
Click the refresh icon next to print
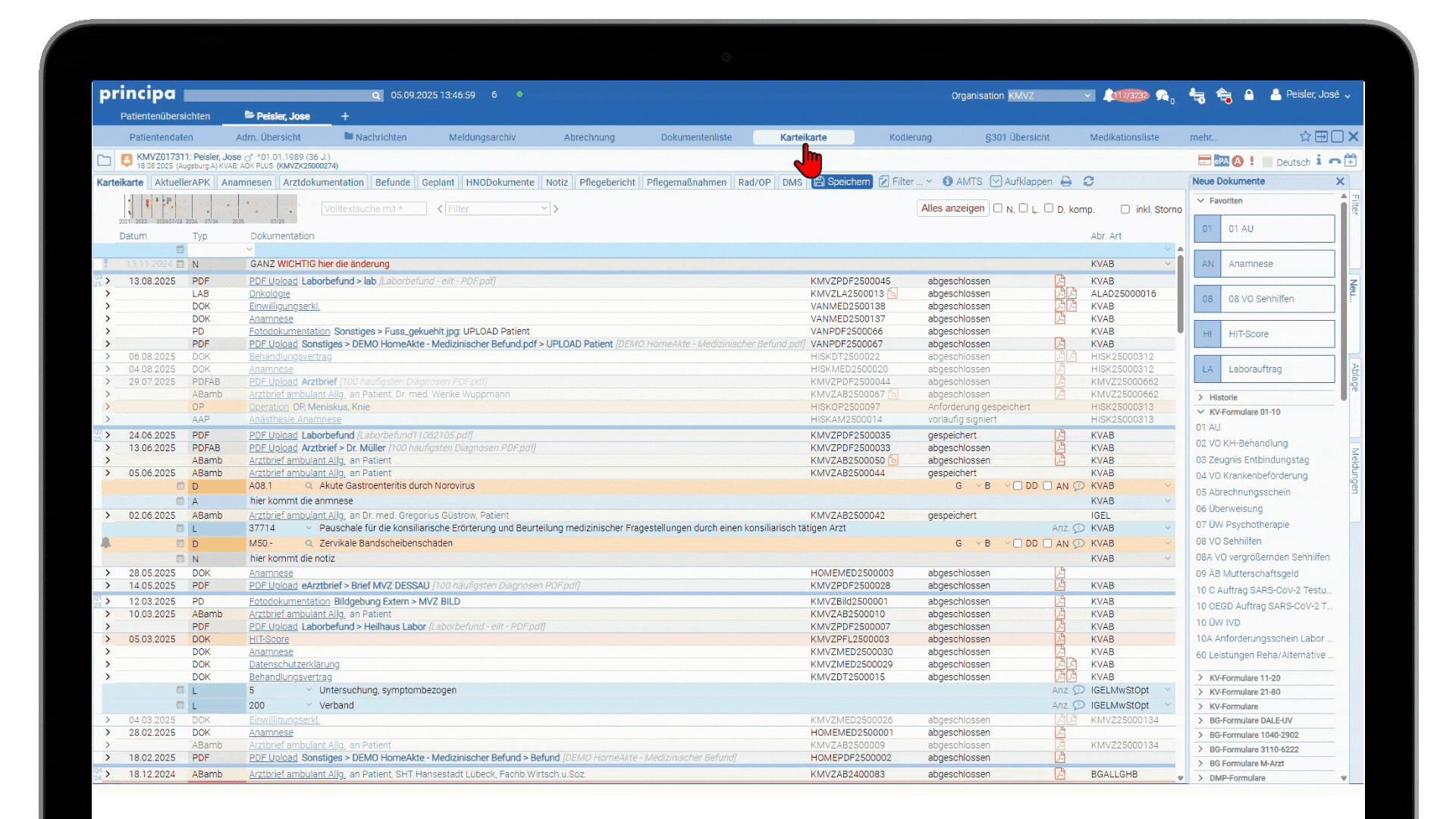1088,181
